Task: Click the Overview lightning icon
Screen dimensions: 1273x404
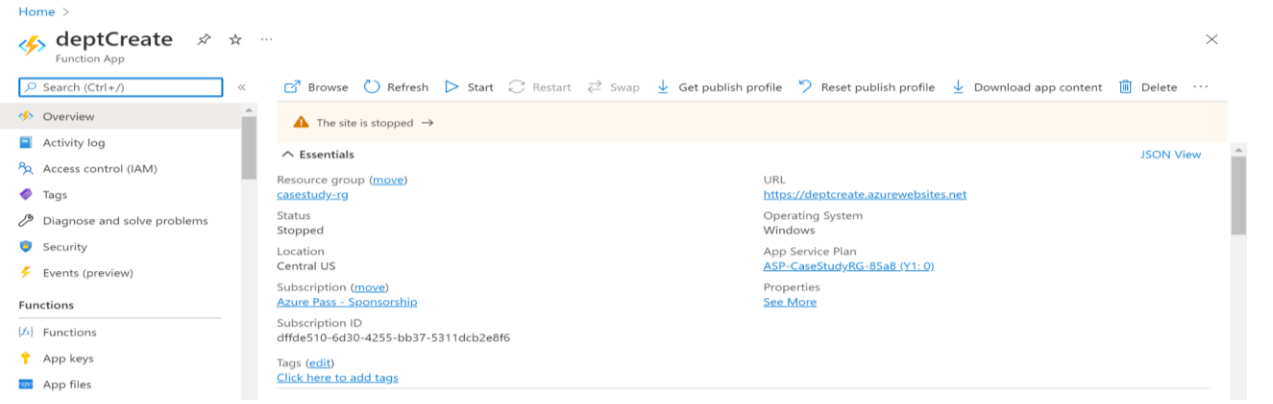Action: tap(26, 117)
